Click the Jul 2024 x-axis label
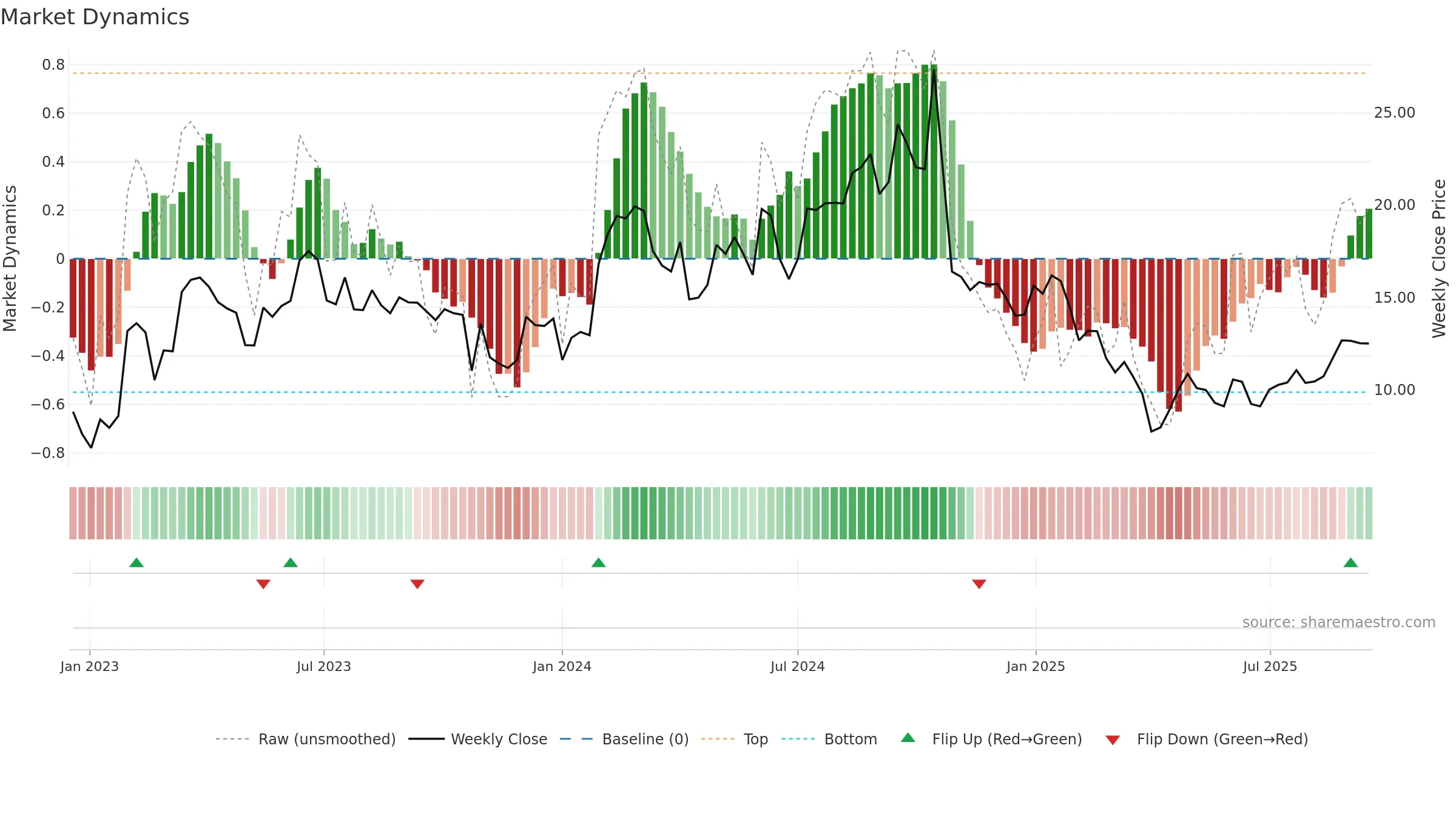The image size is (1456, 819). tap(798, 666)
